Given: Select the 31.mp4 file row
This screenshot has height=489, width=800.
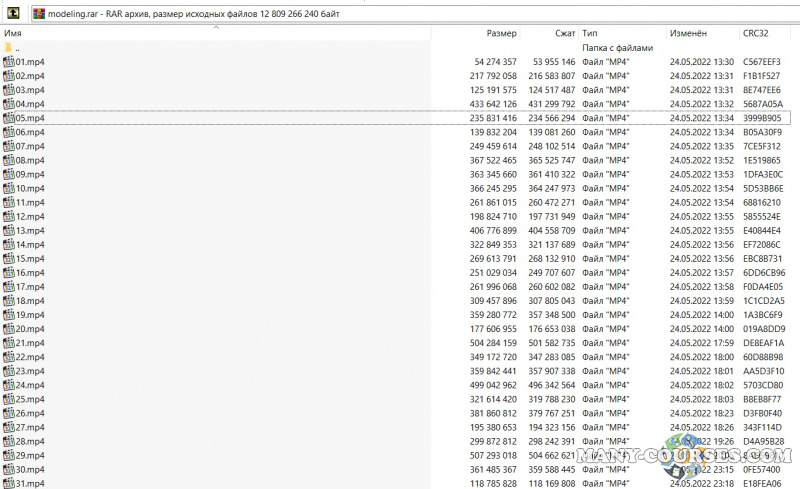Looking at the screenshot, I should click(30, 483).
